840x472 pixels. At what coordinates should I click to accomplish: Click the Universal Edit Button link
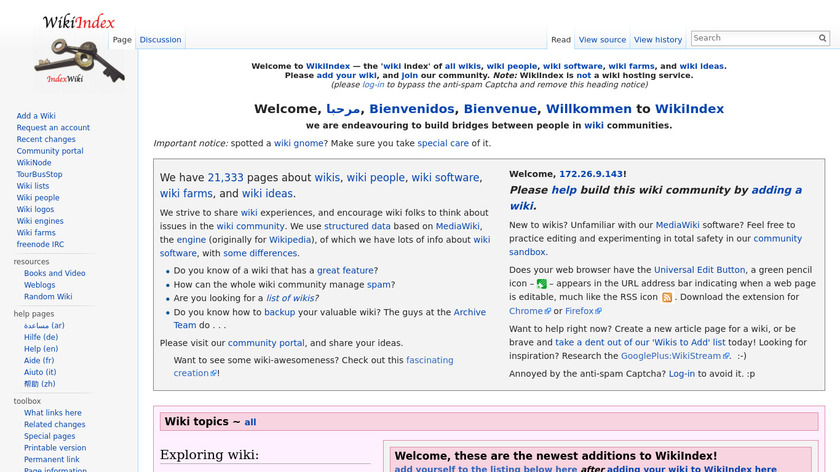pyautogui.click(x=699, y=270)
